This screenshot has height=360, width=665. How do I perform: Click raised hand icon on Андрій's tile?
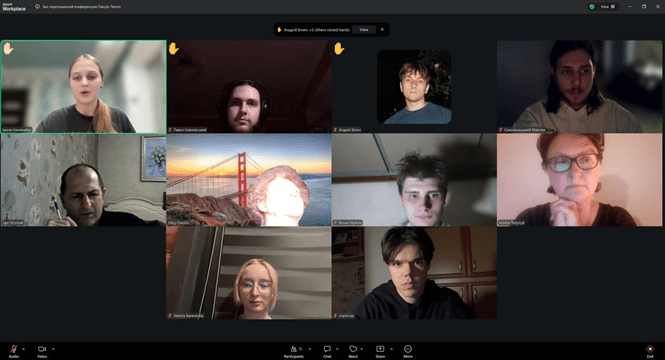point(339,49)
